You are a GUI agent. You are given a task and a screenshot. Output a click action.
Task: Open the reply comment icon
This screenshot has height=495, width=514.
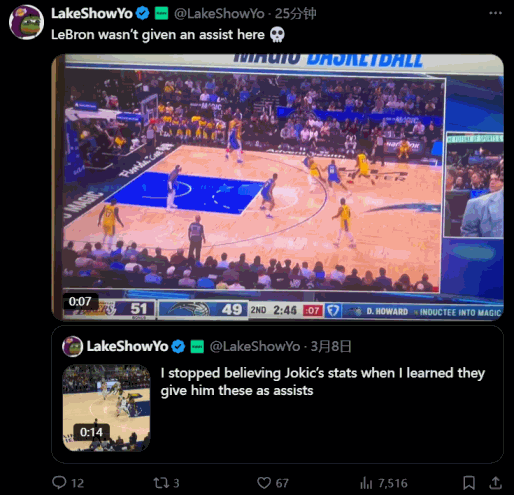(59, 482)
